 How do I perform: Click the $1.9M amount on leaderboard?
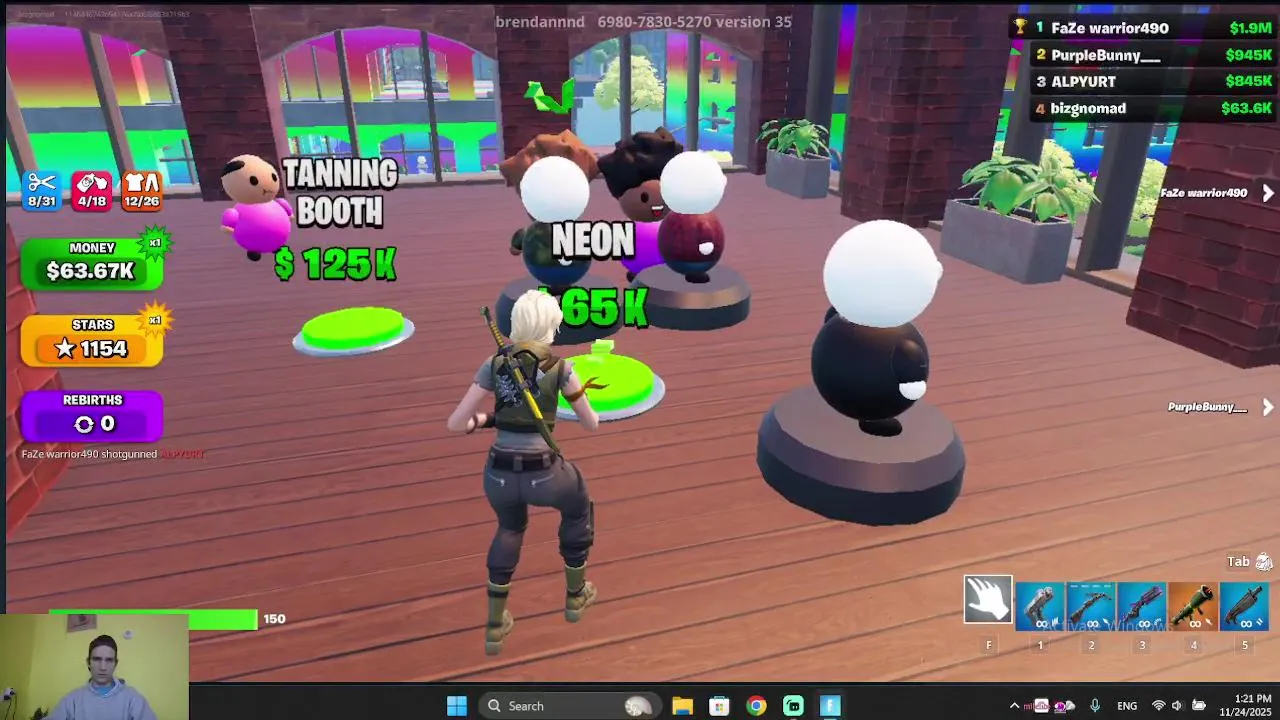pyautogui.click(x=1250, y=28)
